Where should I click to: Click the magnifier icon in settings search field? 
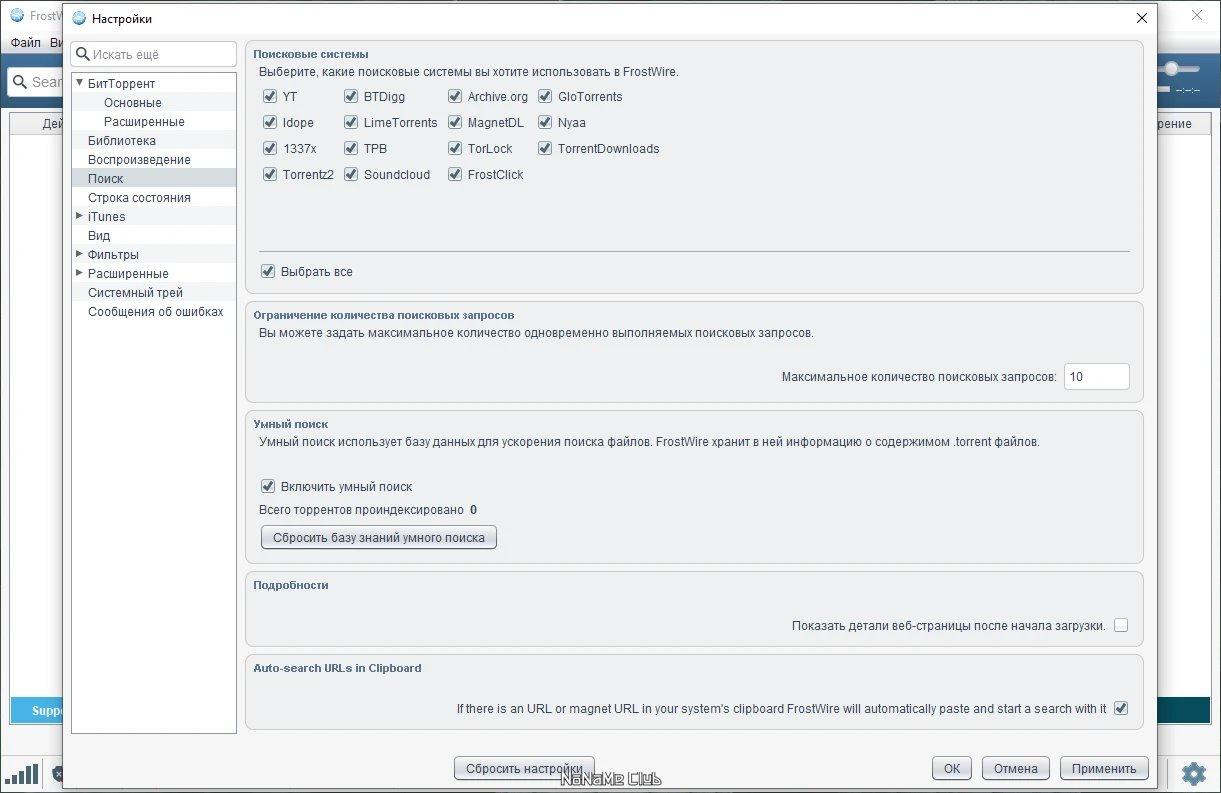click(x=82, y=54)
